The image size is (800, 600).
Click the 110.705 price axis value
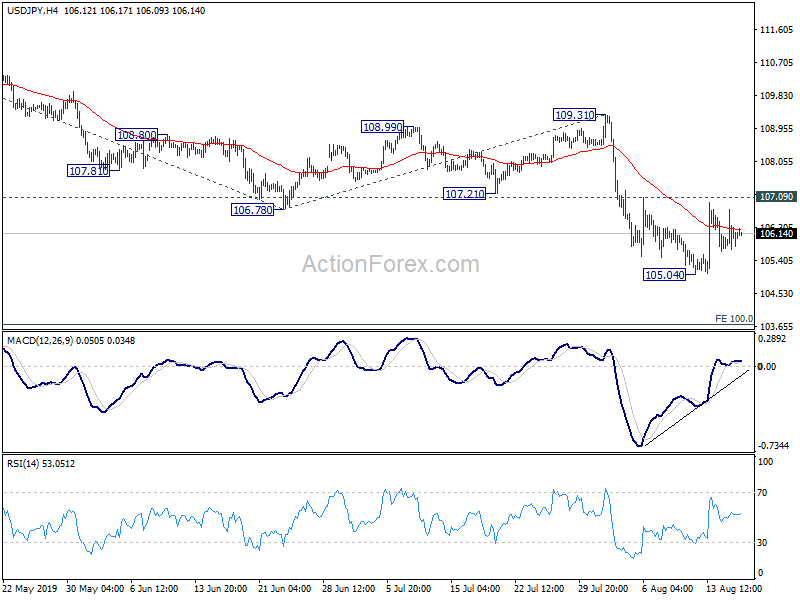[777, 63]
